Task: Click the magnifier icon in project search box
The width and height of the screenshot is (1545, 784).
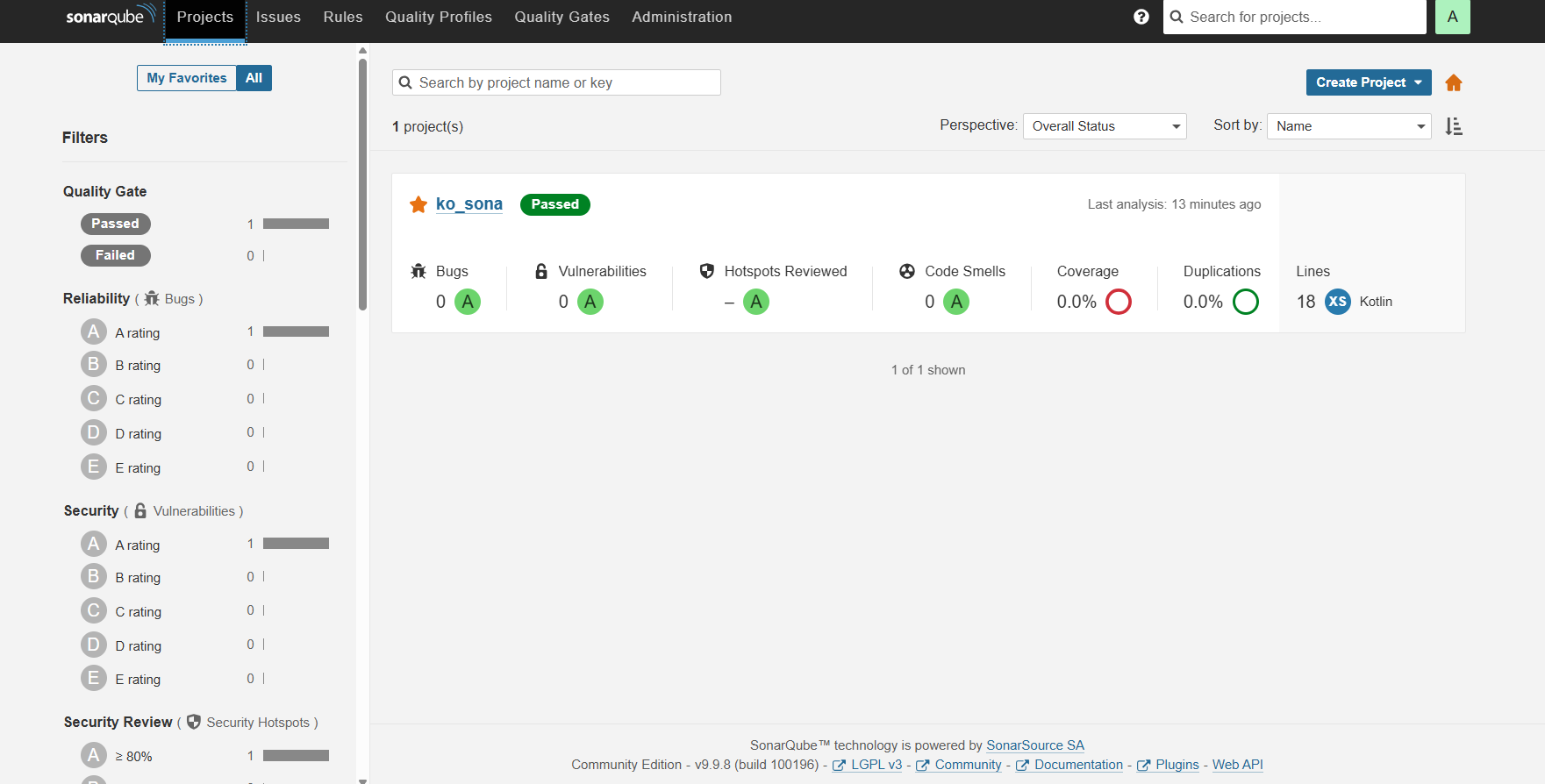Action: click(x=405, y=82)
